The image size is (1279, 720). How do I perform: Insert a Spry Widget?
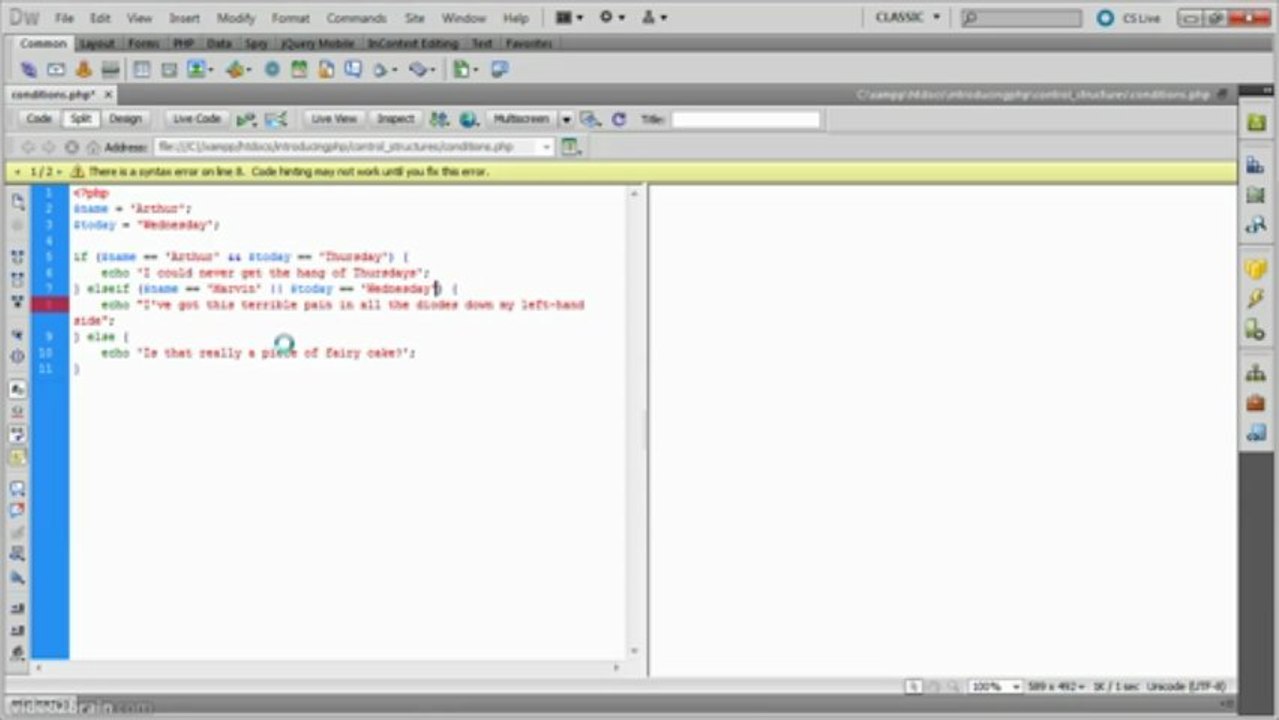pyautogui.click(x=271, y=69)
